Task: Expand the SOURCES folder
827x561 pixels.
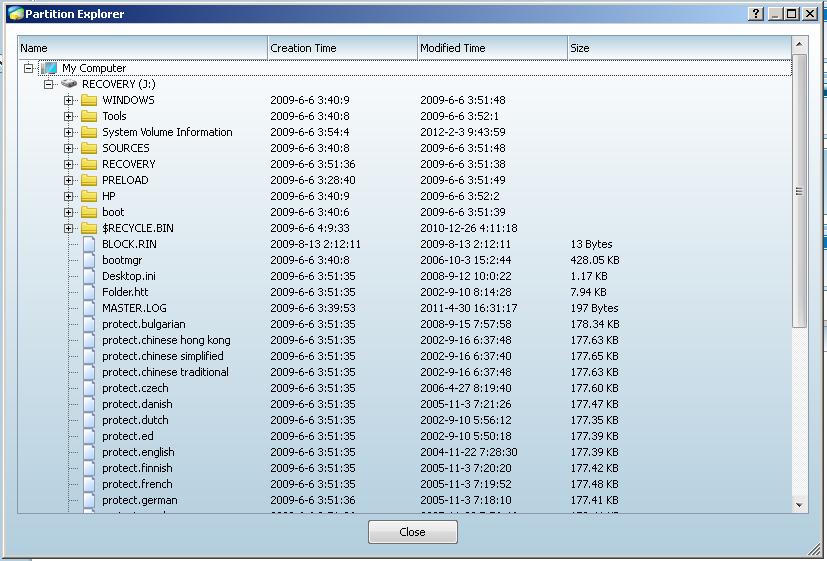Action: click(69, 148)
